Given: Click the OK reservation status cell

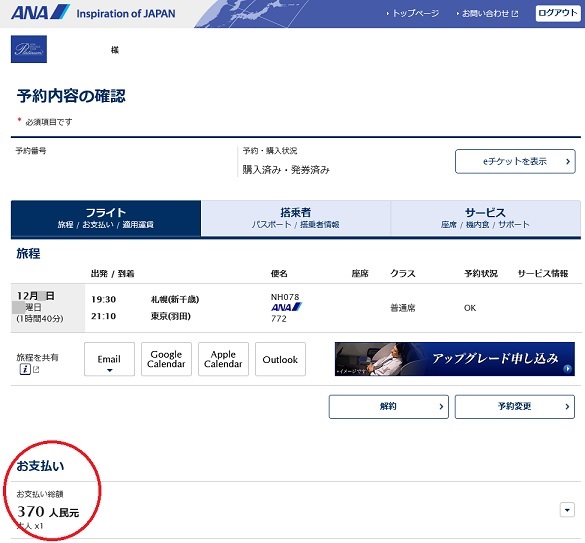Looking at the screenshot, I should pyautogui.click(x=470, y=308).
